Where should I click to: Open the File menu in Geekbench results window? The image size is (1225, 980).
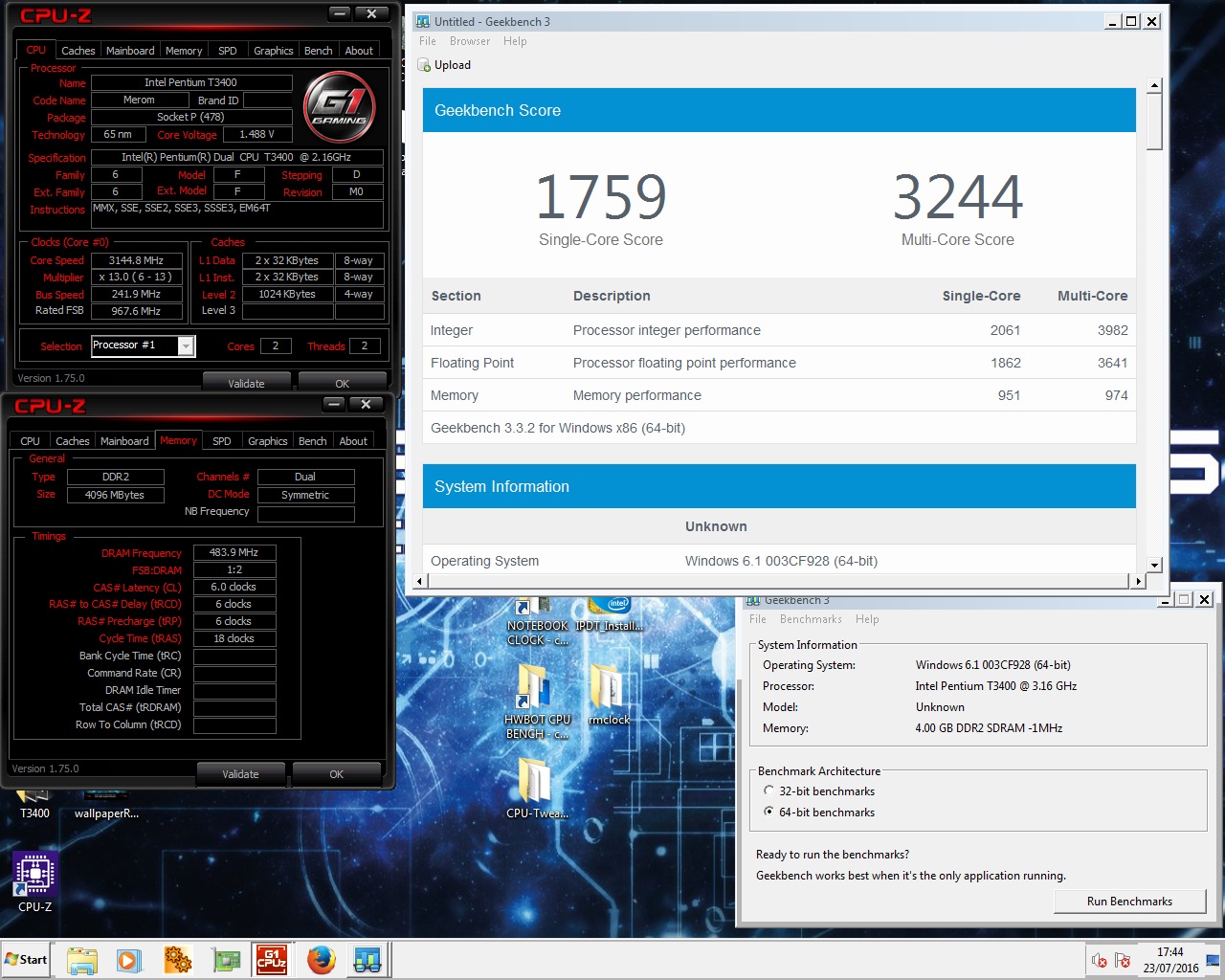428,41
